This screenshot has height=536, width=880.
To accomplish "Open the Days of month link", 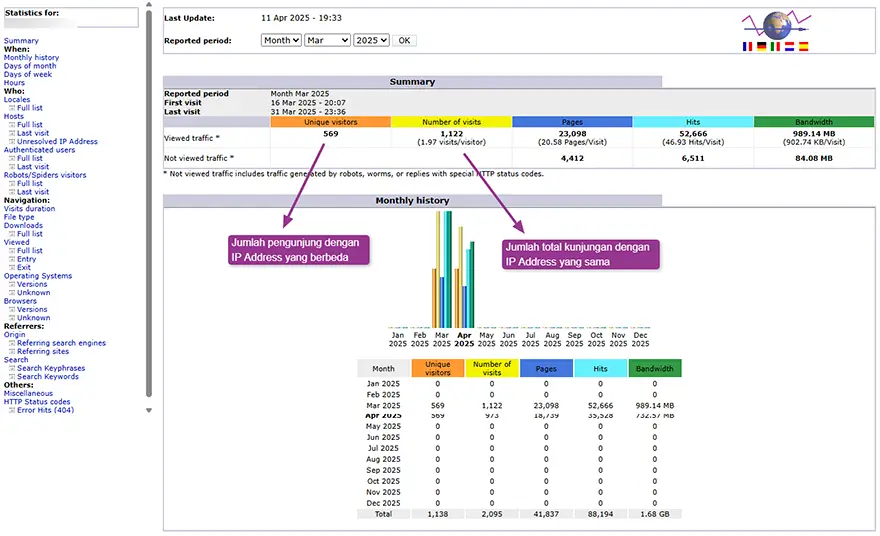I will [x=30, y=66].
